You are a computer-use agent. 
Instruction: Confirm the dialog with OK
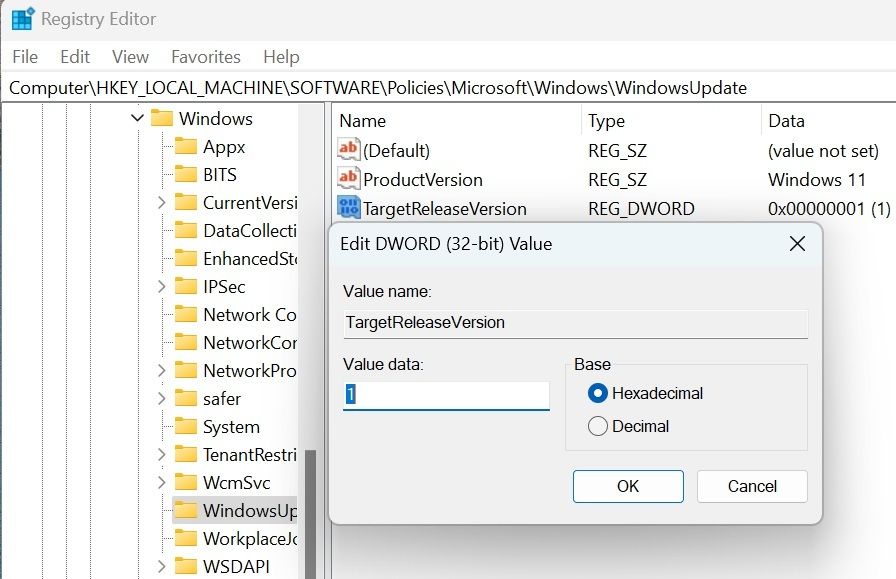(627, 486)
